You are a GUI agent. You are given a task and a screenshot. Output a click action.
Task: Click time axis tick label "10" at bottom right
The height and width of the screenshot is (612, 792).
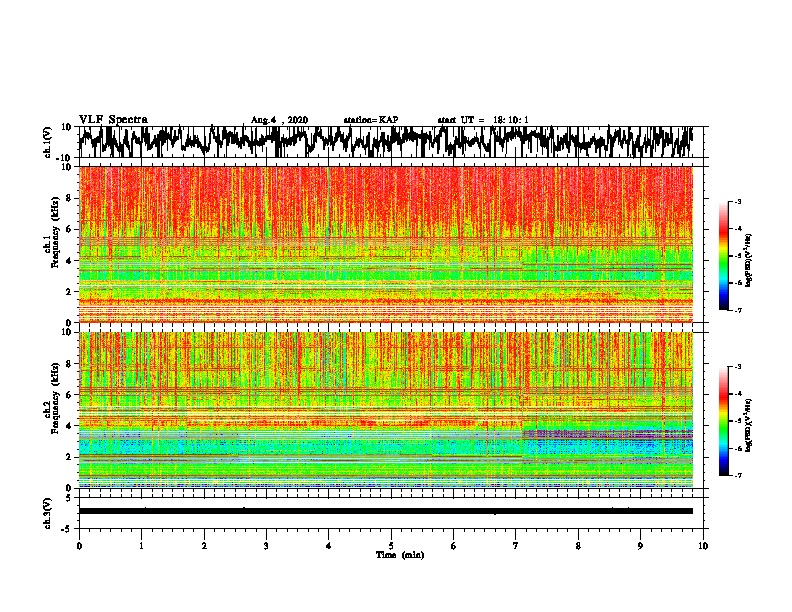click(703, 546)
